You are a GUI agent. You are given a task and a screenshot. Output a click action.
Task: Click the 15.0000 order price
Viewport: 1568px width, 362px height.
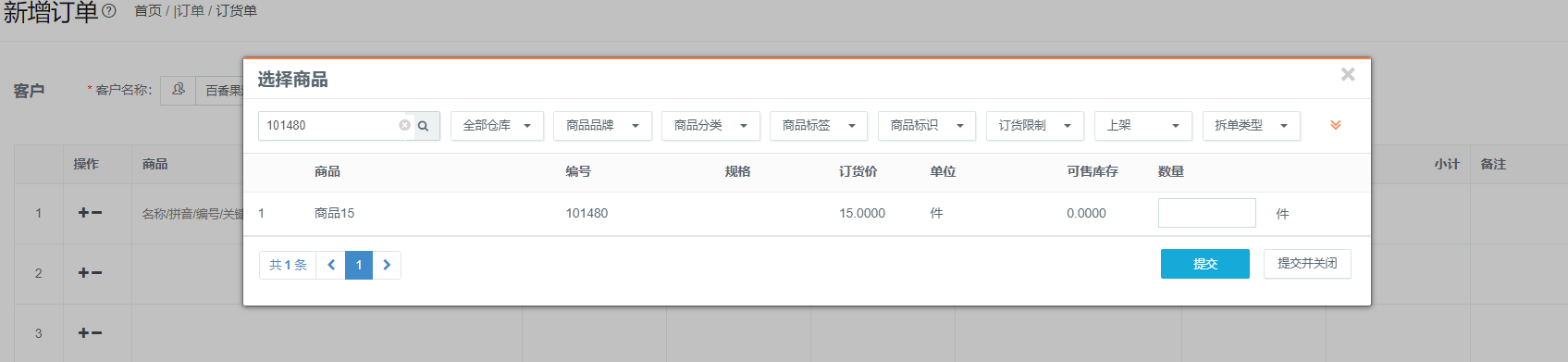862,213
